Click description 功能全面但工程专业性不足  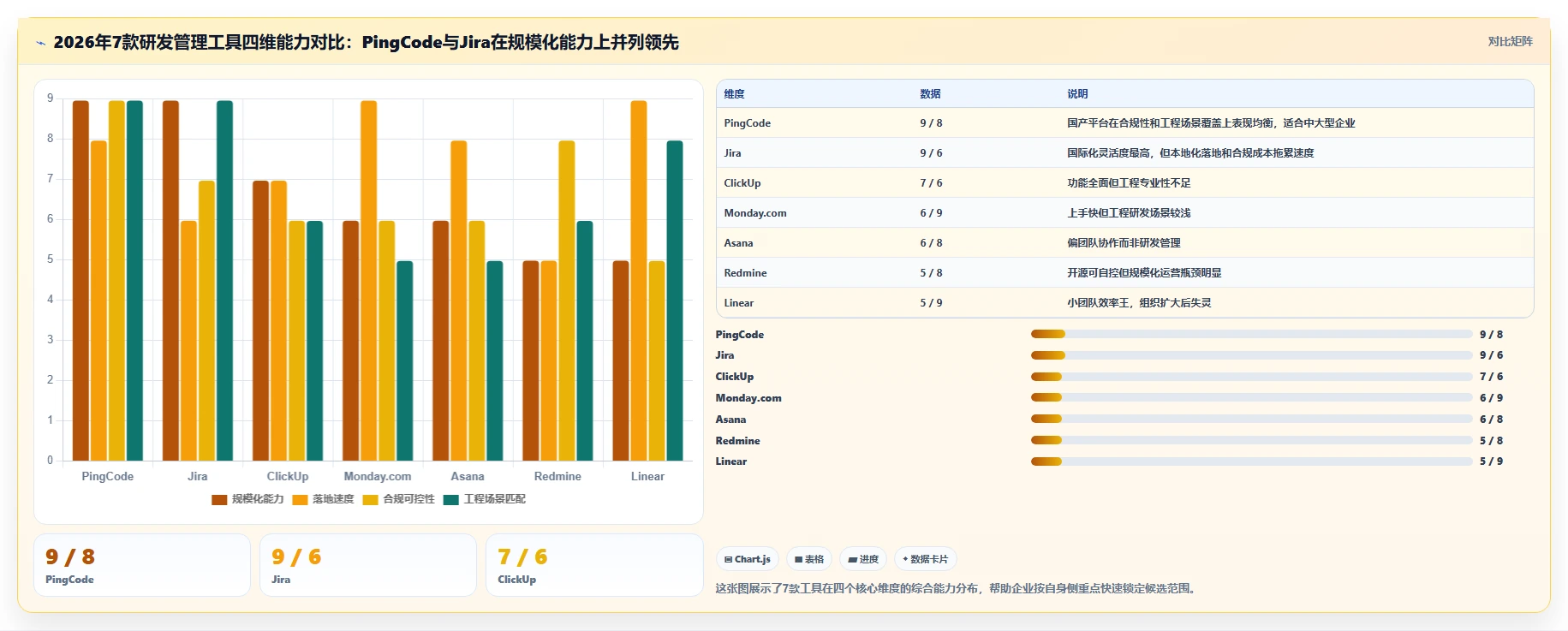[x=1129, y=183]
